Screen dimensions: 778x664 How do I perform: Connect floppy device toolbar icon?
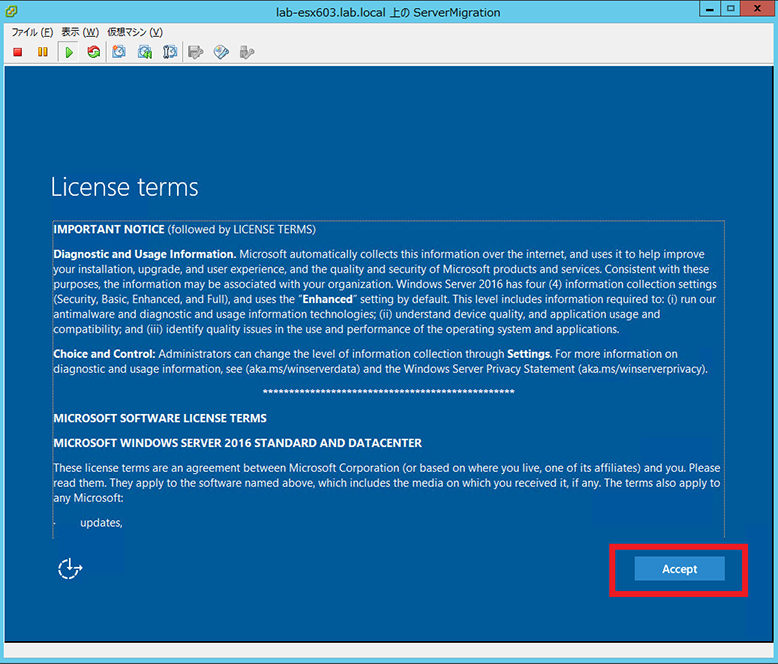tap(196, 52)
